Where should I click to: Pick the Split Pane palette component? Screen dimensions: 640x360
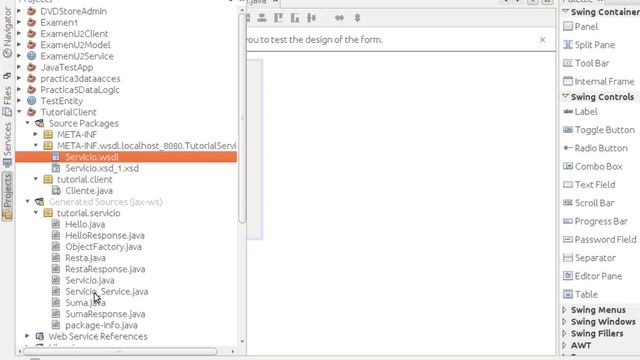coord(589,45)
